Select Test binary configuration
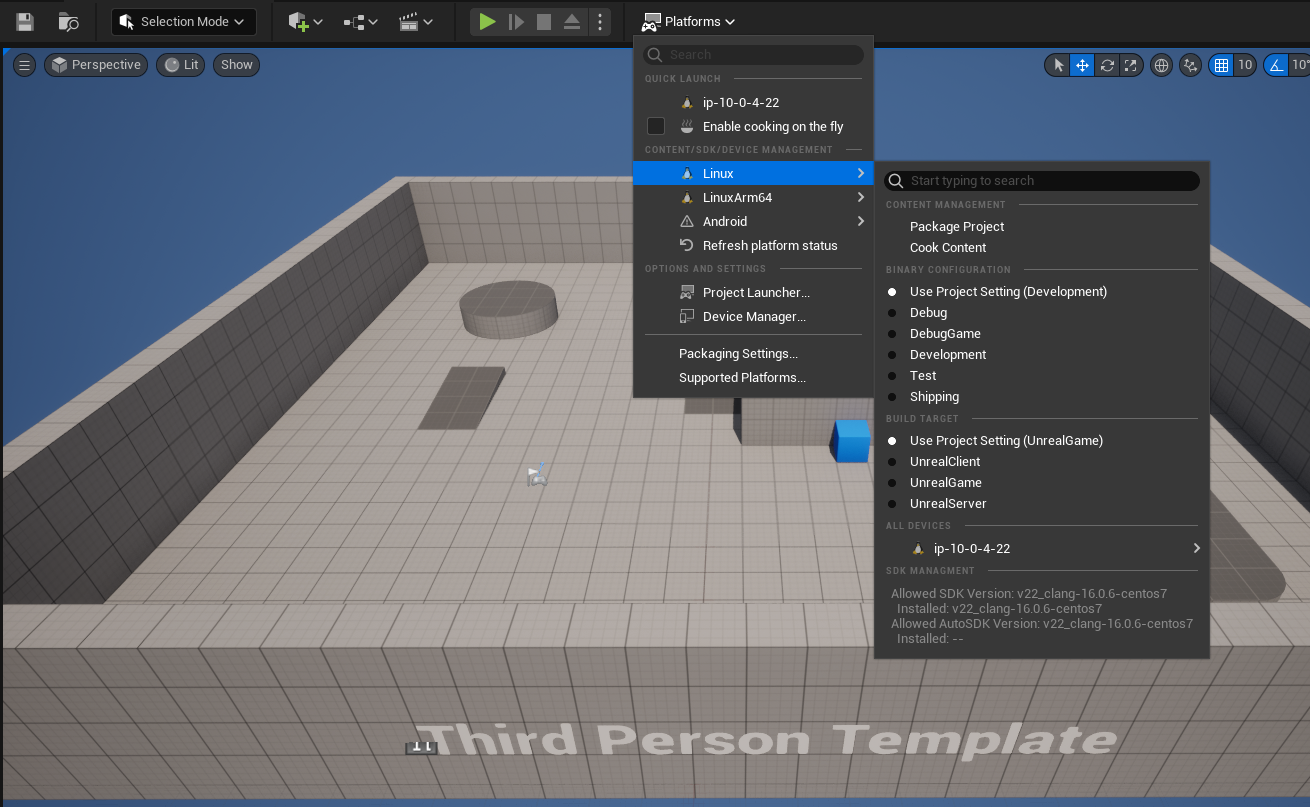Screen dimensions: 1310x807 pos(1042,375)
